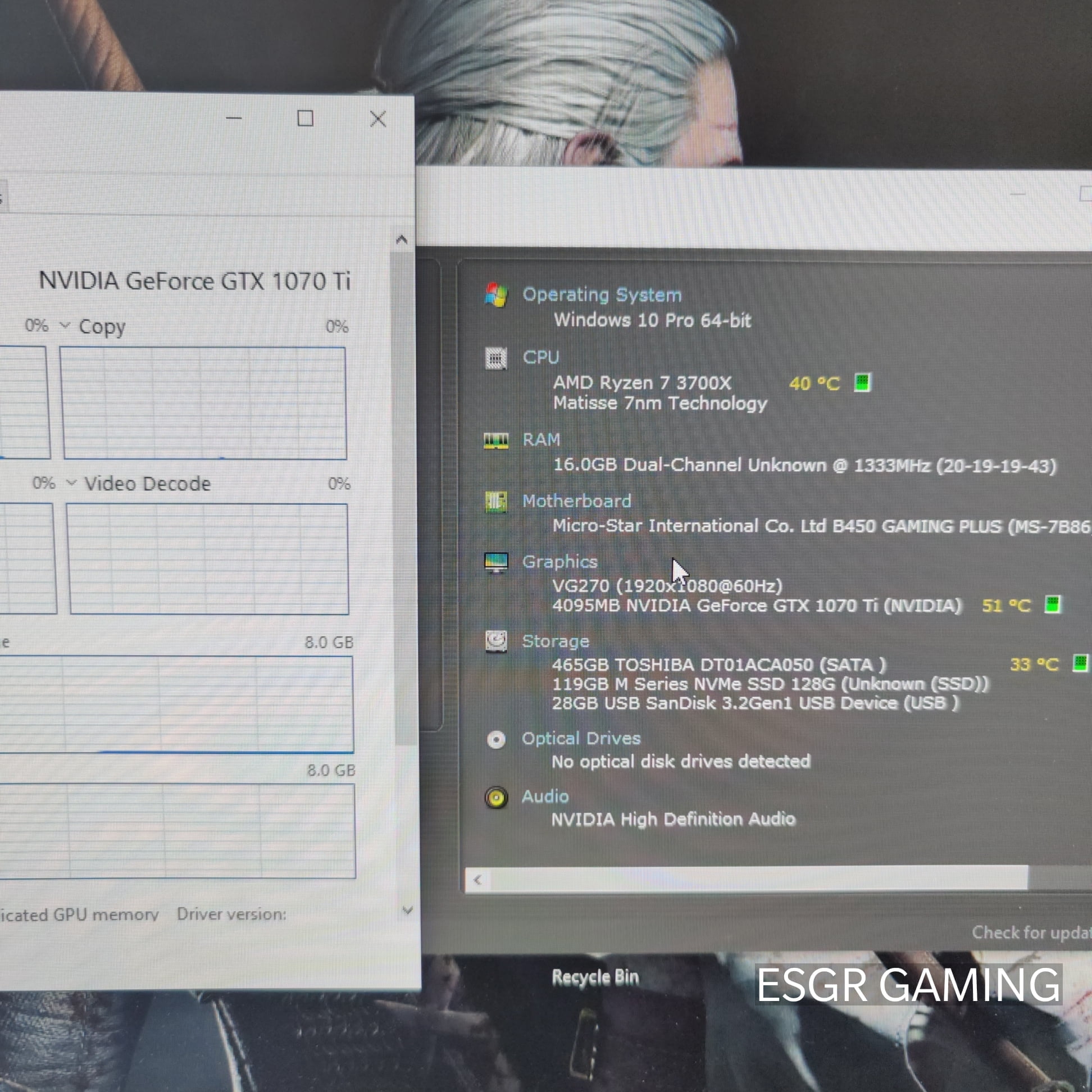Viewport: 1092px width, 1092px height.
Task: Click the 40 °C CPU temperature value
Action: coord(815,384)
